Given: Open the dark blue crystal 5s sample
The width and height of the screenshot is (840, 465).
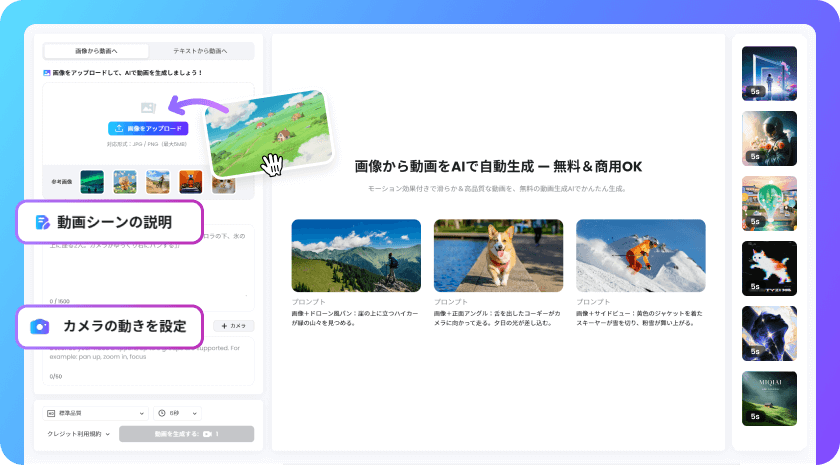Looking at the screenshot, I should click(769, 333).
